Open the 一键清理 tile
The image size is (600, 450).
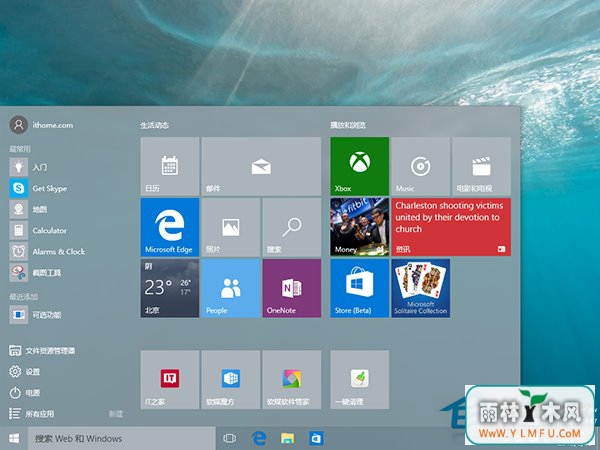[x=360, y=380]
